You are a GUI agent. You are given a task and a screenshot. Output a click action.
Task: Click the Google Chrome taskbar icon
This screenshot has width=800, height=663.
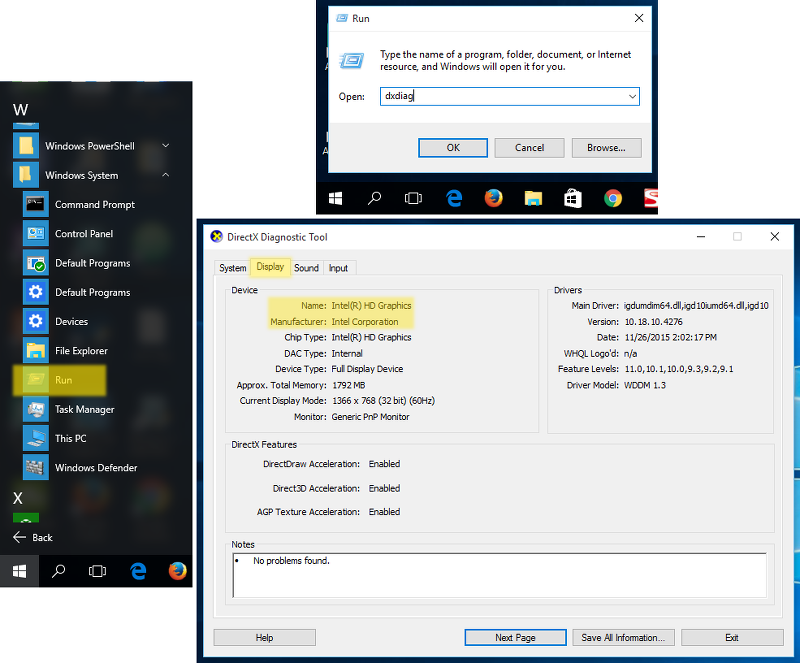(613, 198)
